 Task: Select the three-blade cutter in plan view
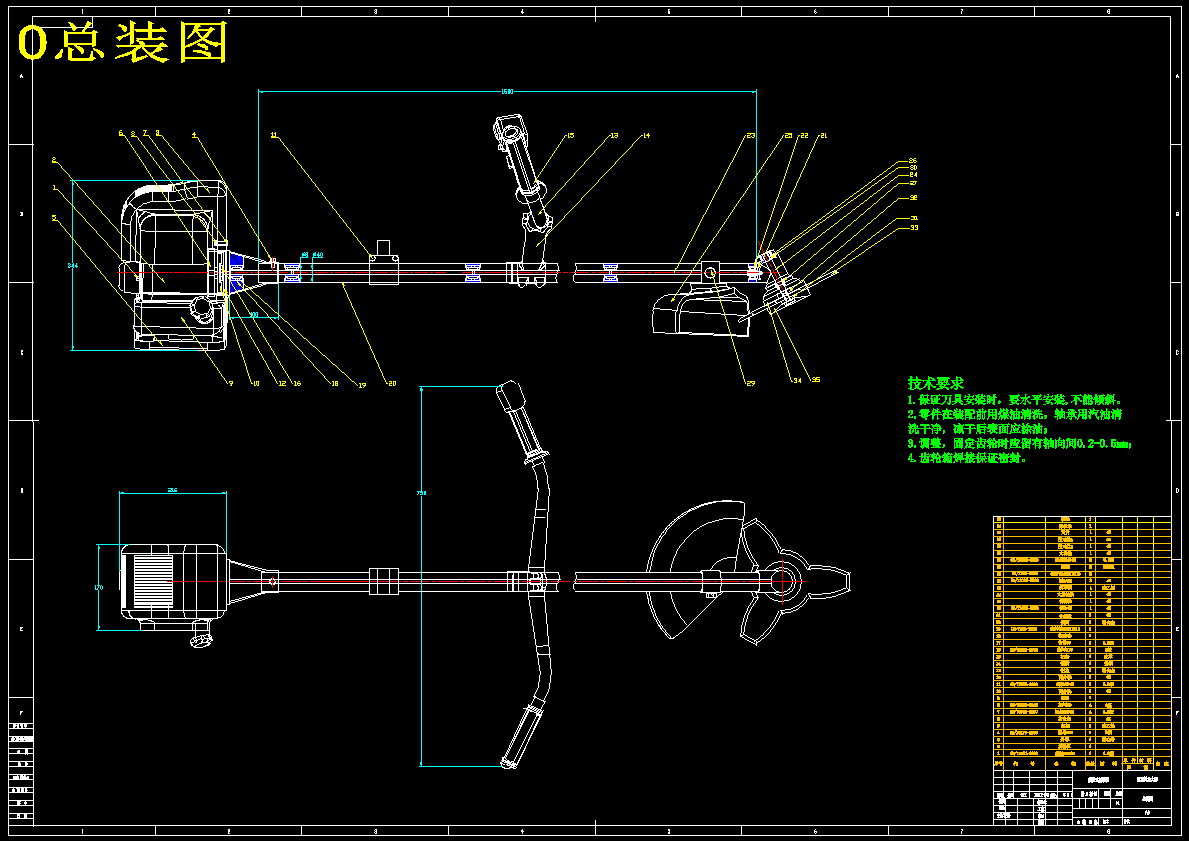click(x=794, y=581)
